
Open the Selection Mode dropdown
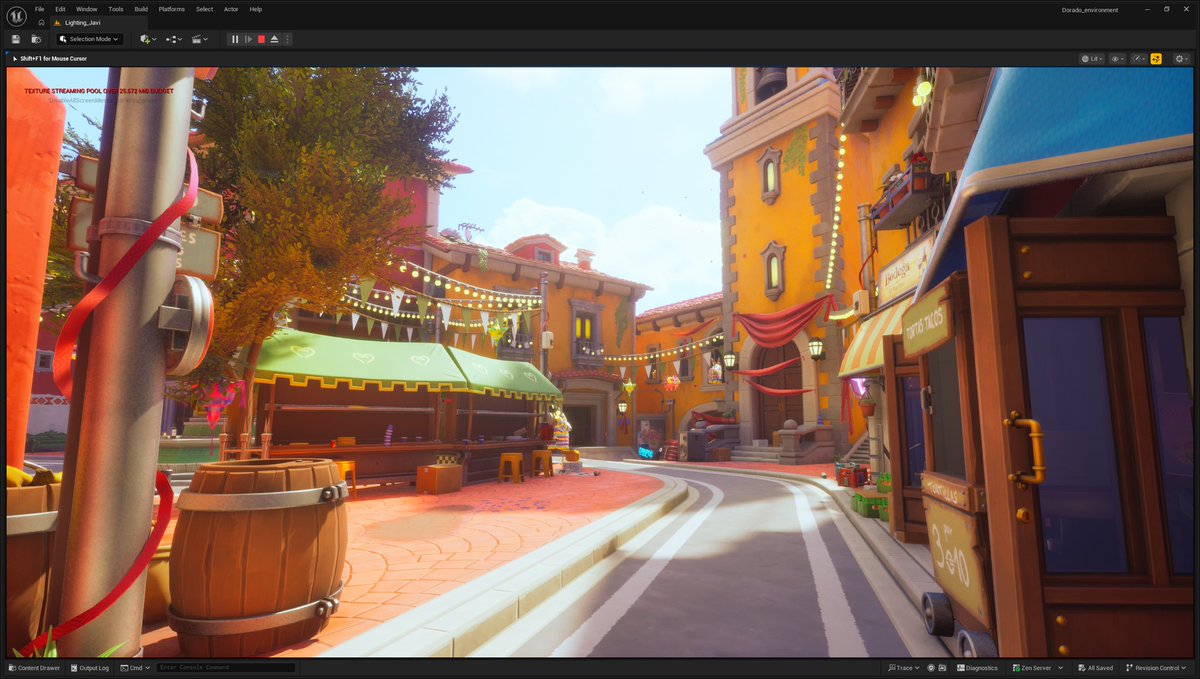pos(89,39)
